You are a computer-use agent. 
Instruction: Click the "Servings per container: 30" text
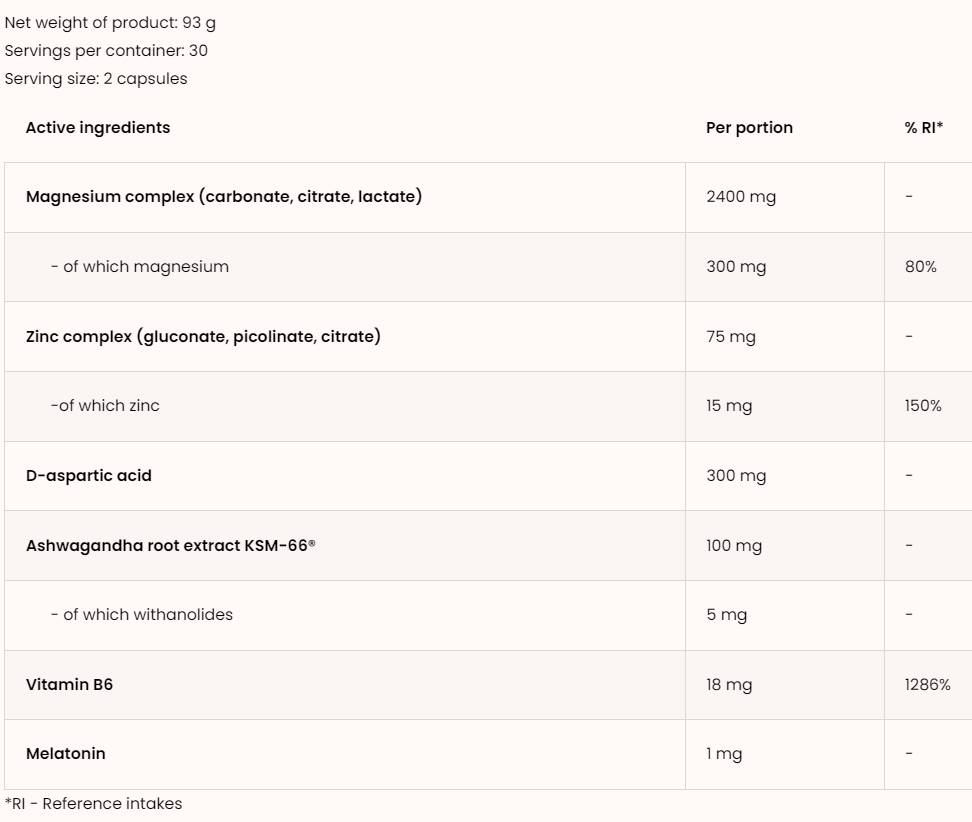click(106, 50)
